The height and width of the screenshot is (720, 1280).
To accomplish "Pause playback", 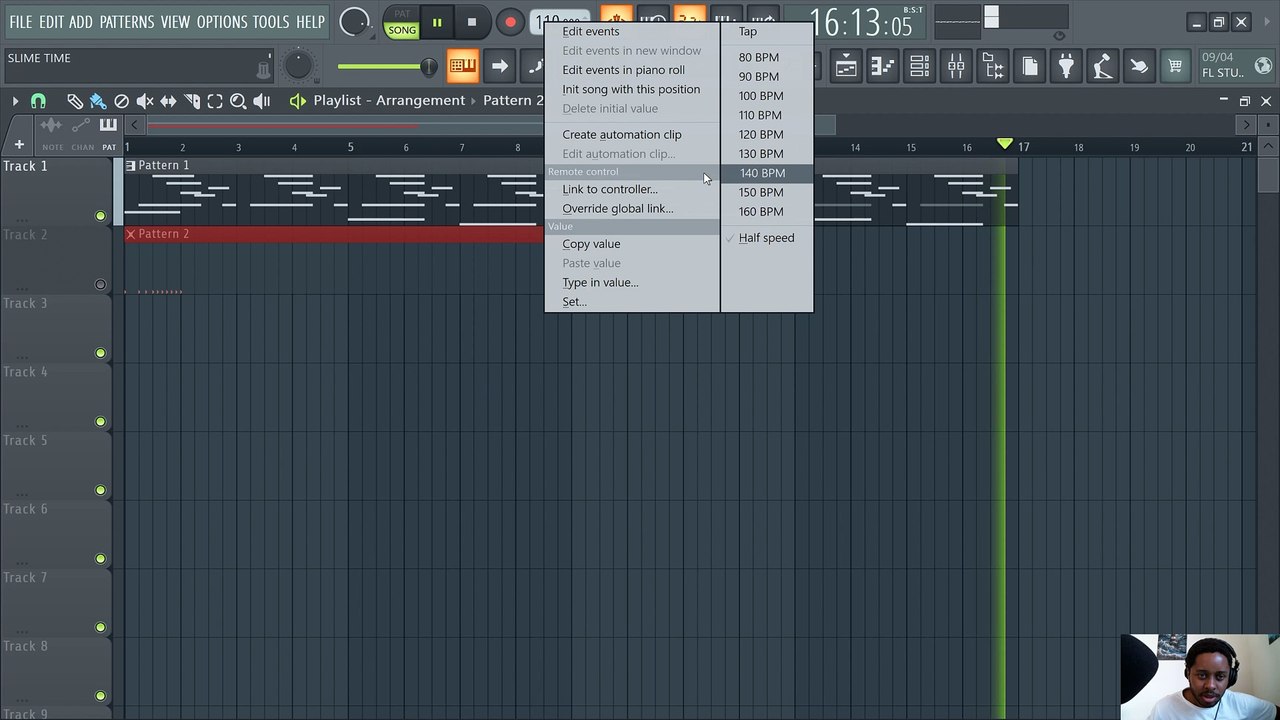I will pos(437,22).
